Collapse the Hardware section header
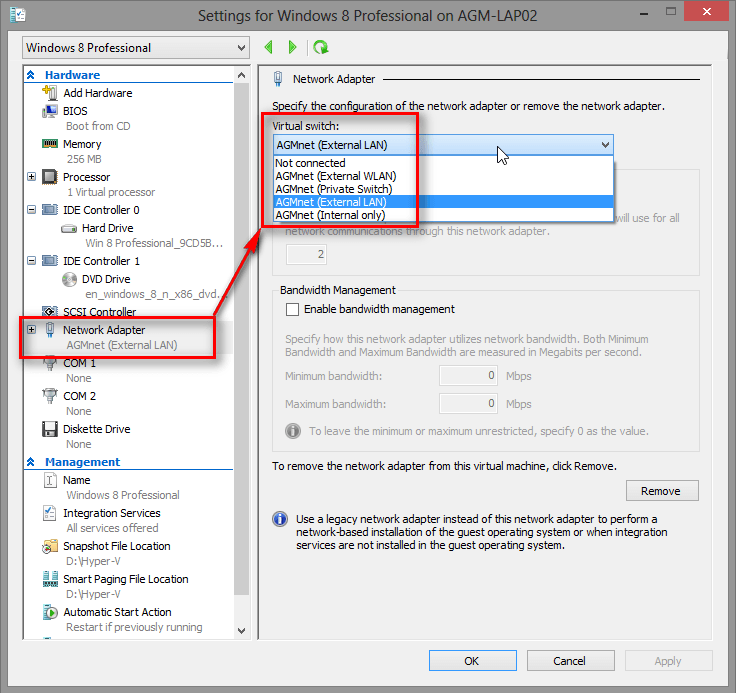The image size is (736, 693). click(x=31, y=75)
